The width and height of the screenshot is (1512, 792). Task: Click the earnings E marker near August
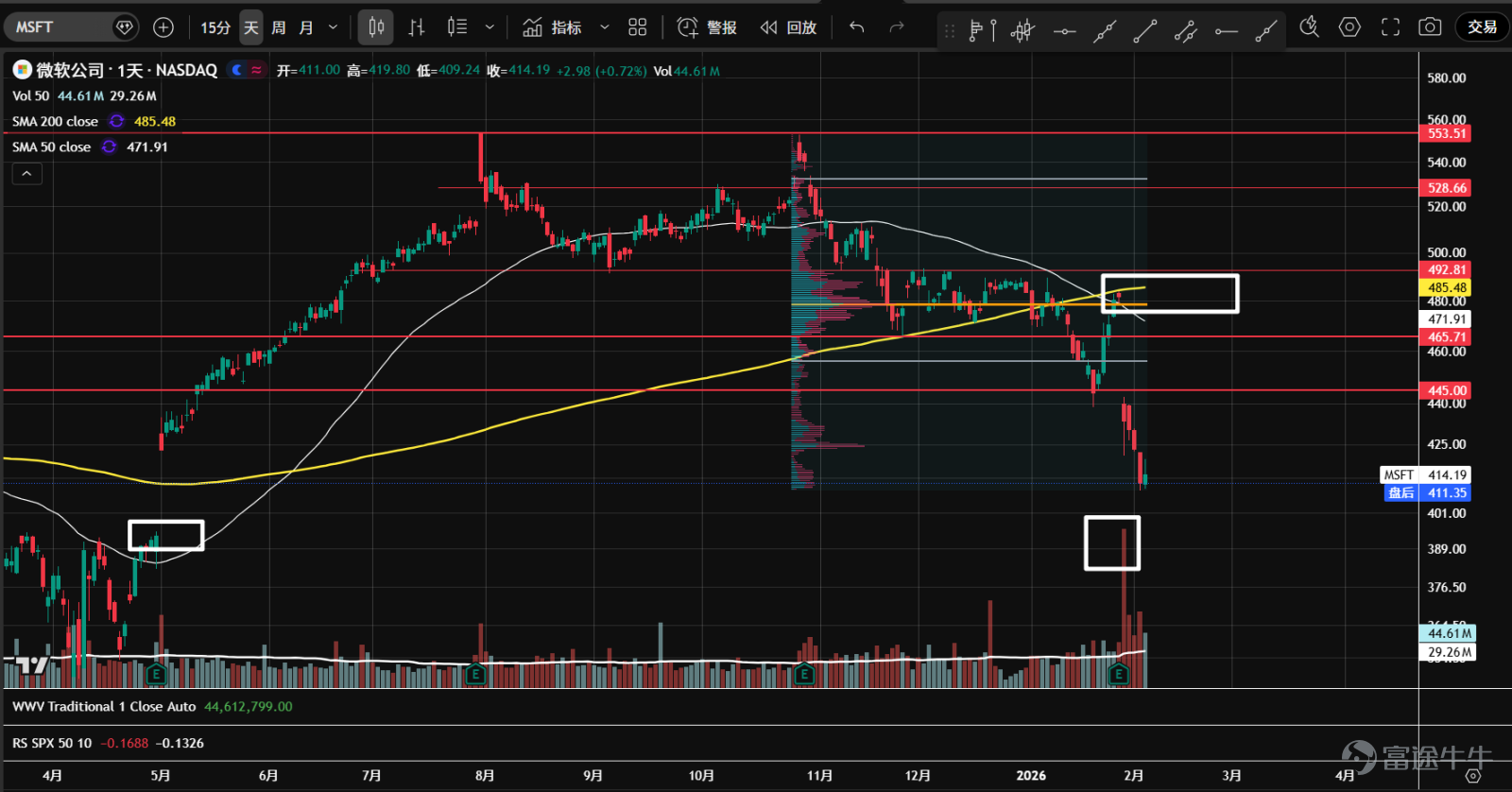(x=475, y=674)
